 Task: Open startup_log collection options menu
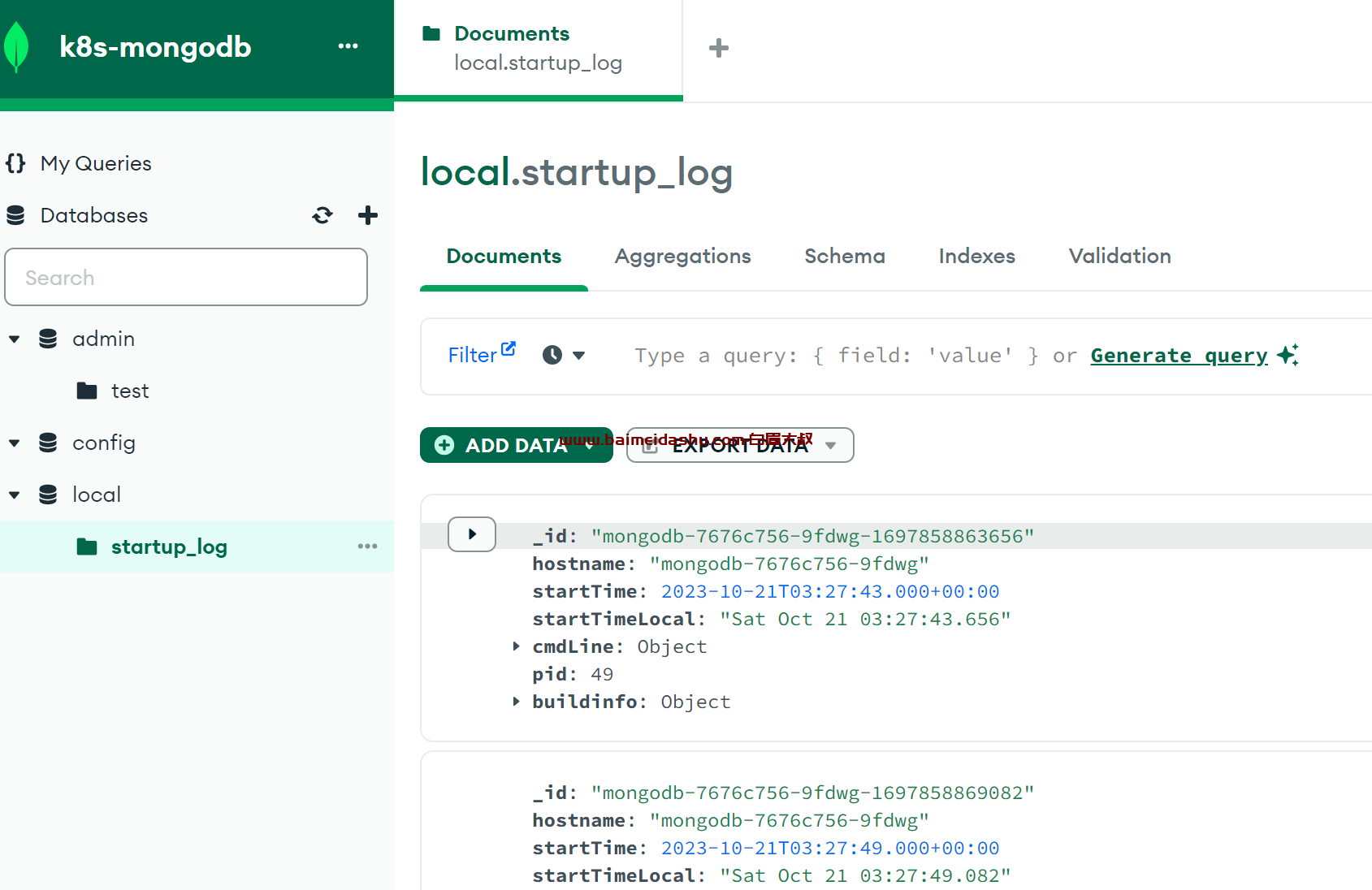tap(367, 547)
